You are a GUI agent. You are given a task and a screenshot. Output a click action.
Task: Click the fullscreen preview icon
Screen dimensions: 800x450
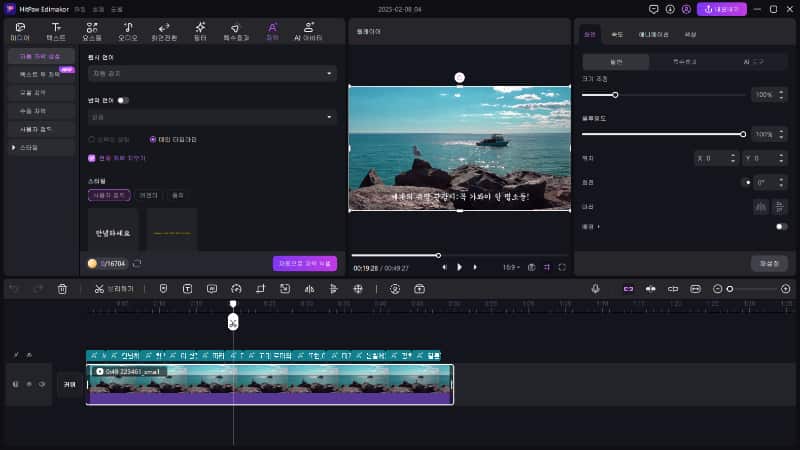point(562,267)
